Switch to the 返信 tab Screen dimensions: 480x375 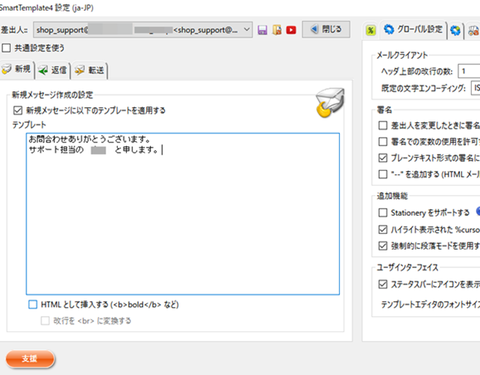coord(53,70)
